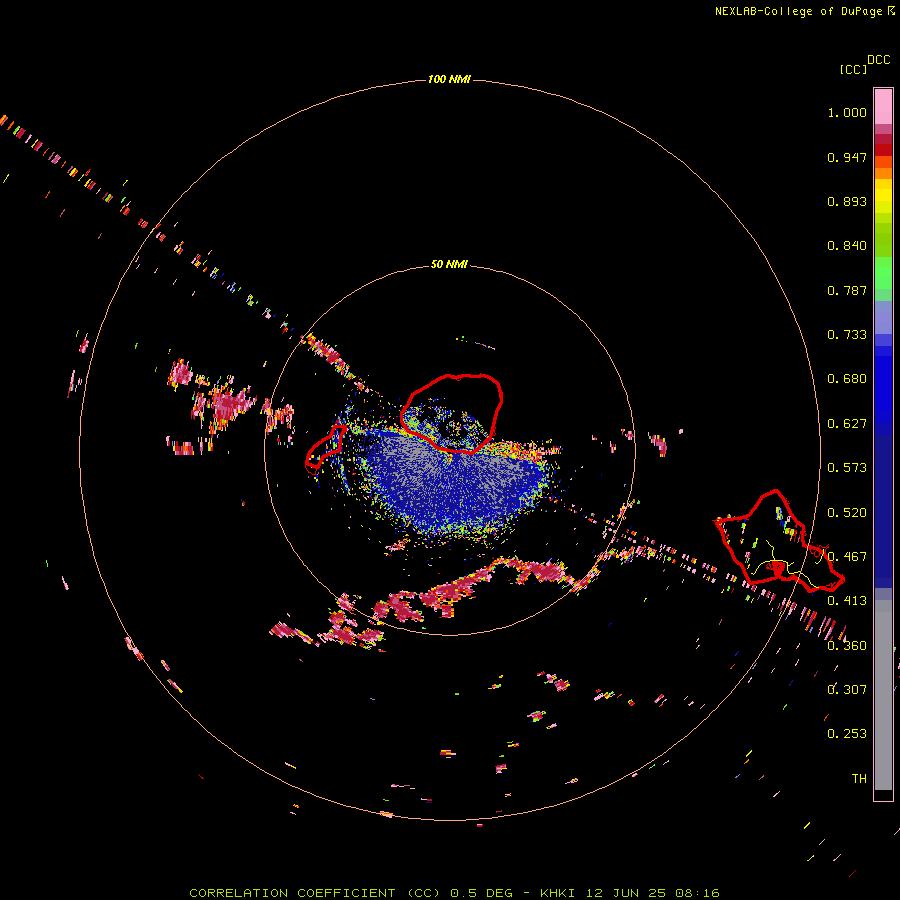Select the 0.840 scale value

847,246
